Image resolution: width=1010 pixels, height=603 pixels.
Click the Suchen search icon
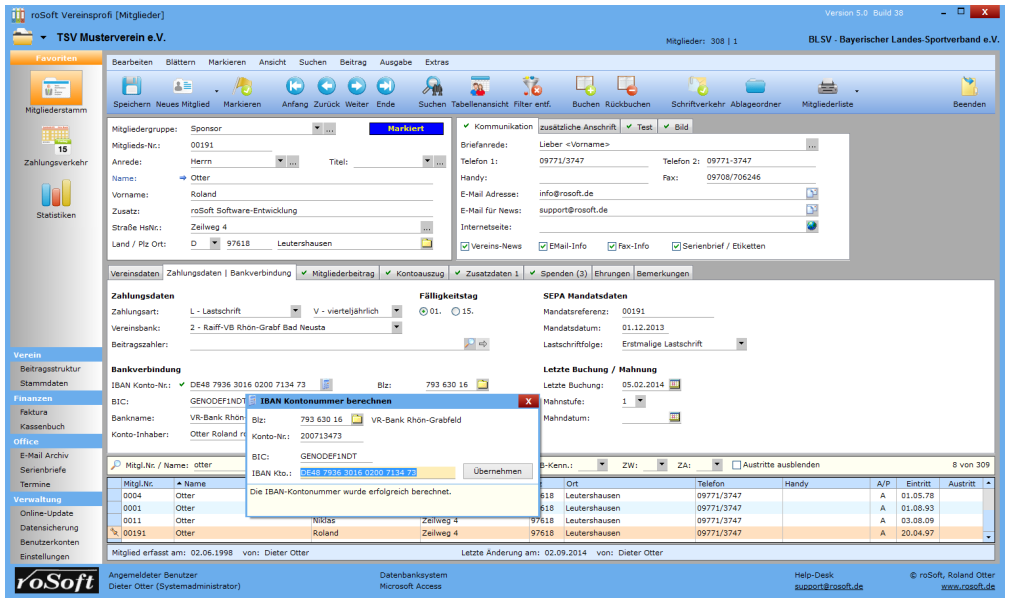tap(432, 87)
